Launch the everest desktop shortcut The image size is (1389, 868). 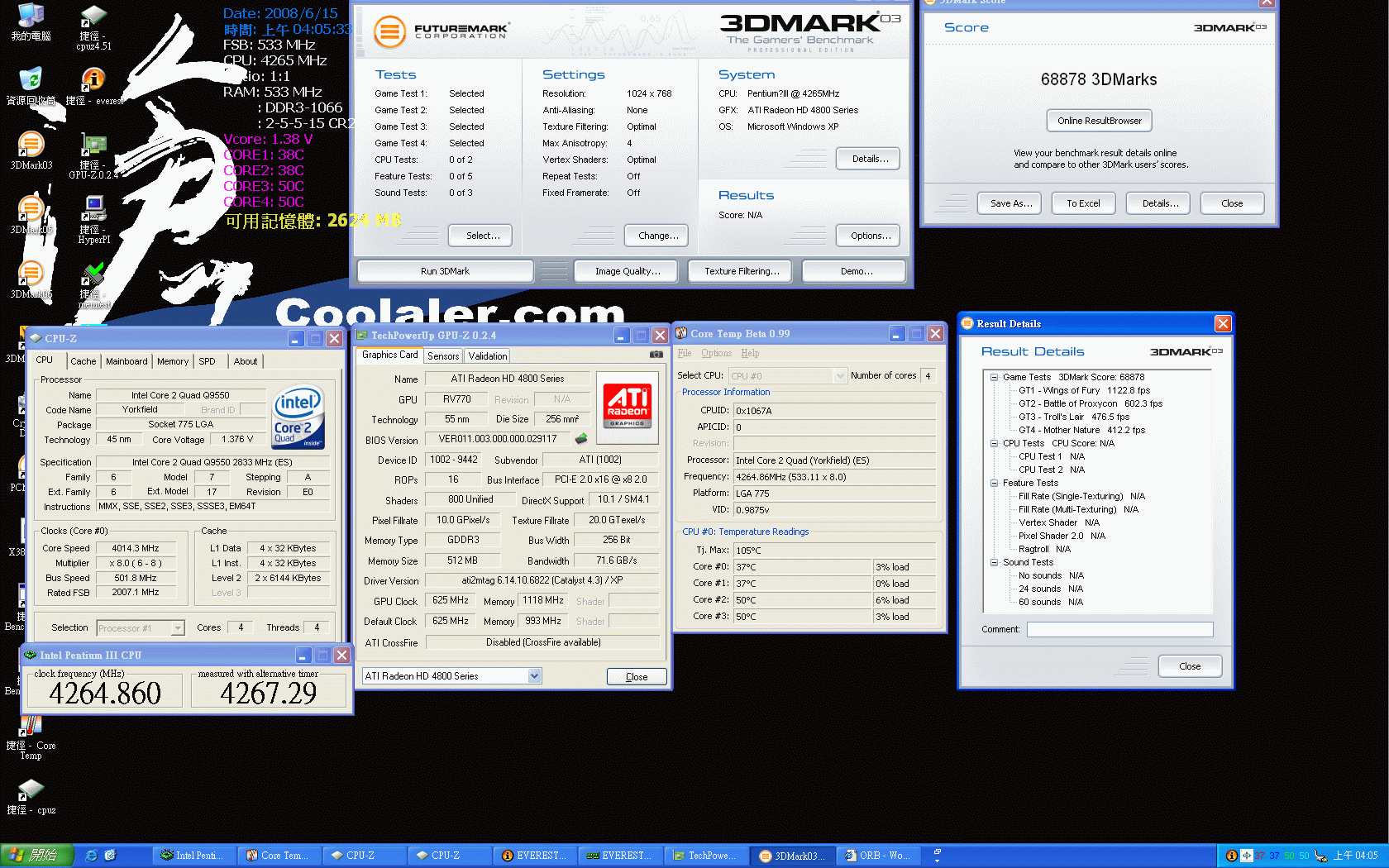[94, 87]
